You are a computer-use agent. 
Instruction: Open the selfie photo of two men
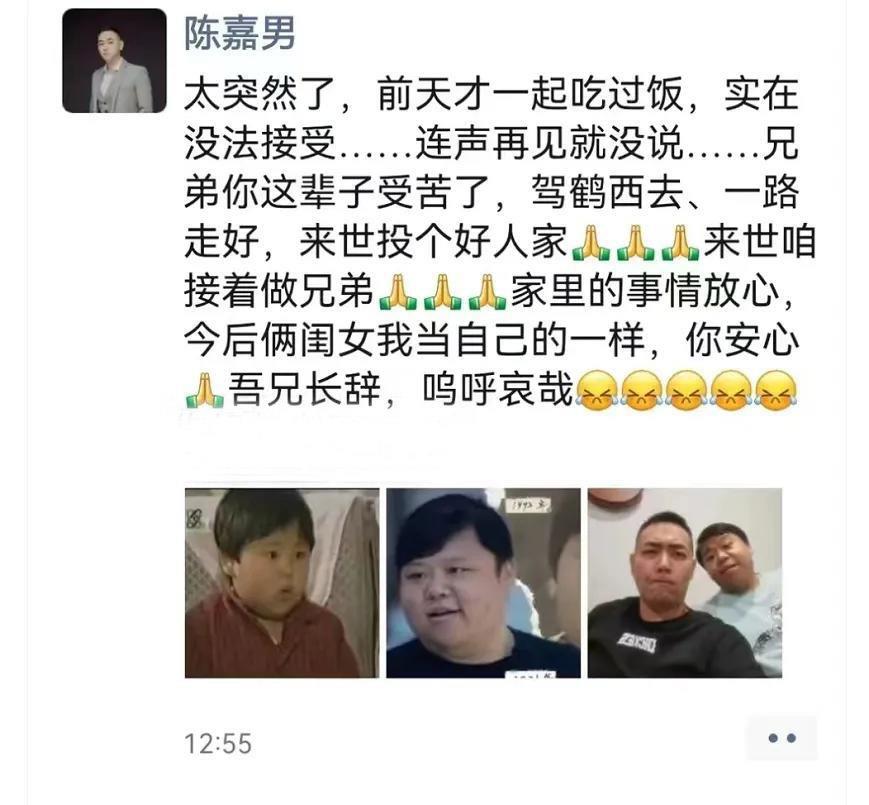(x=684, y=583)
